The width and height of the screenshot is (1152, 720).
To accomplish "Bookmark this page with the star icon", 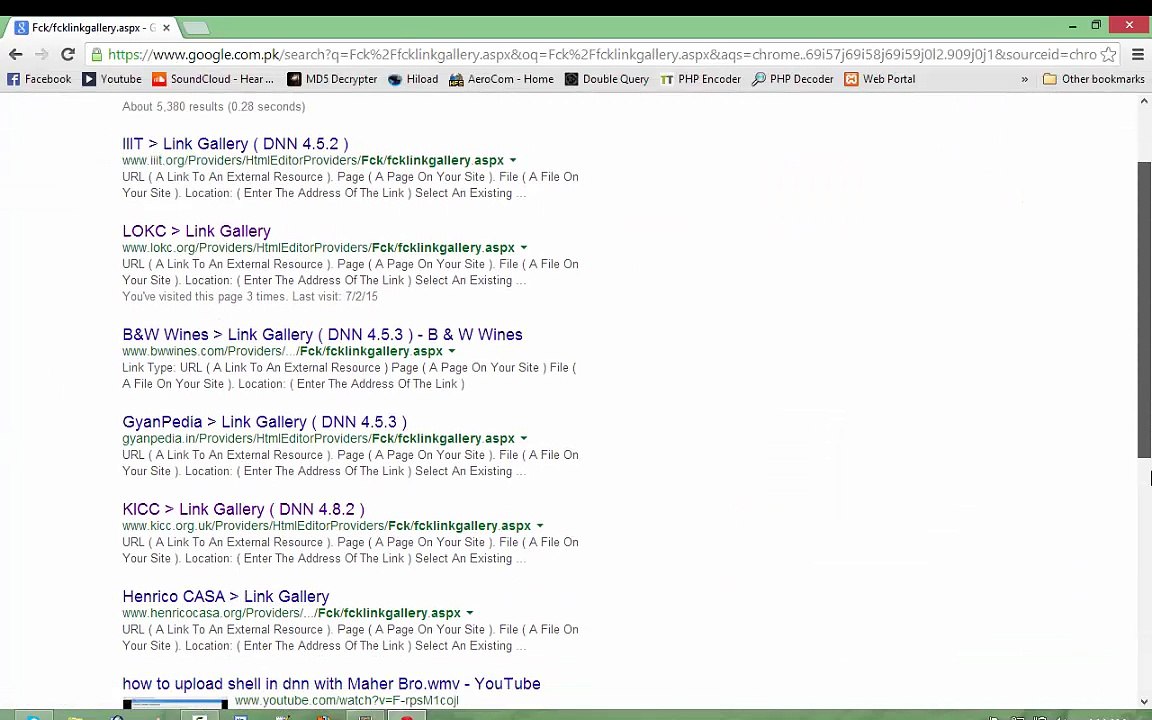I will pos(1109,54).
